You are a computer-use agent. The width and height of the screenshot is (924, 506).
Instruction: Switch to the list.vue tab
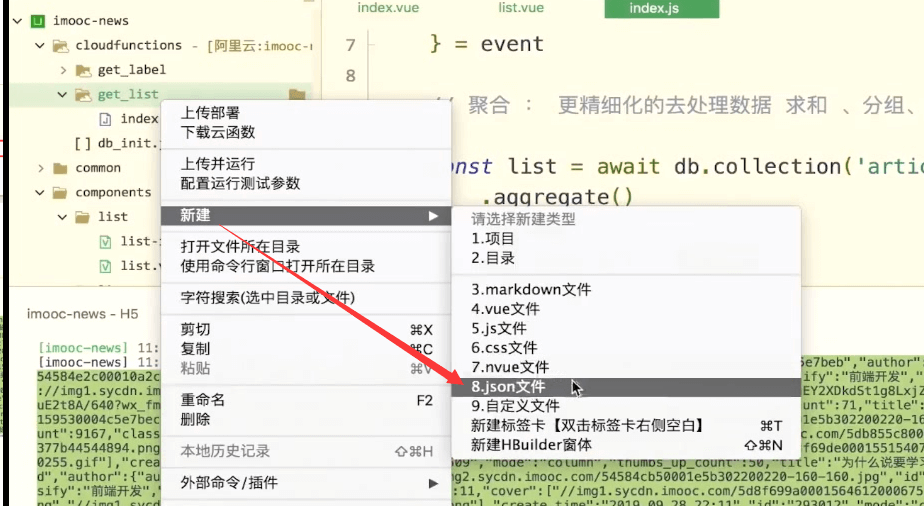(520, 8)
